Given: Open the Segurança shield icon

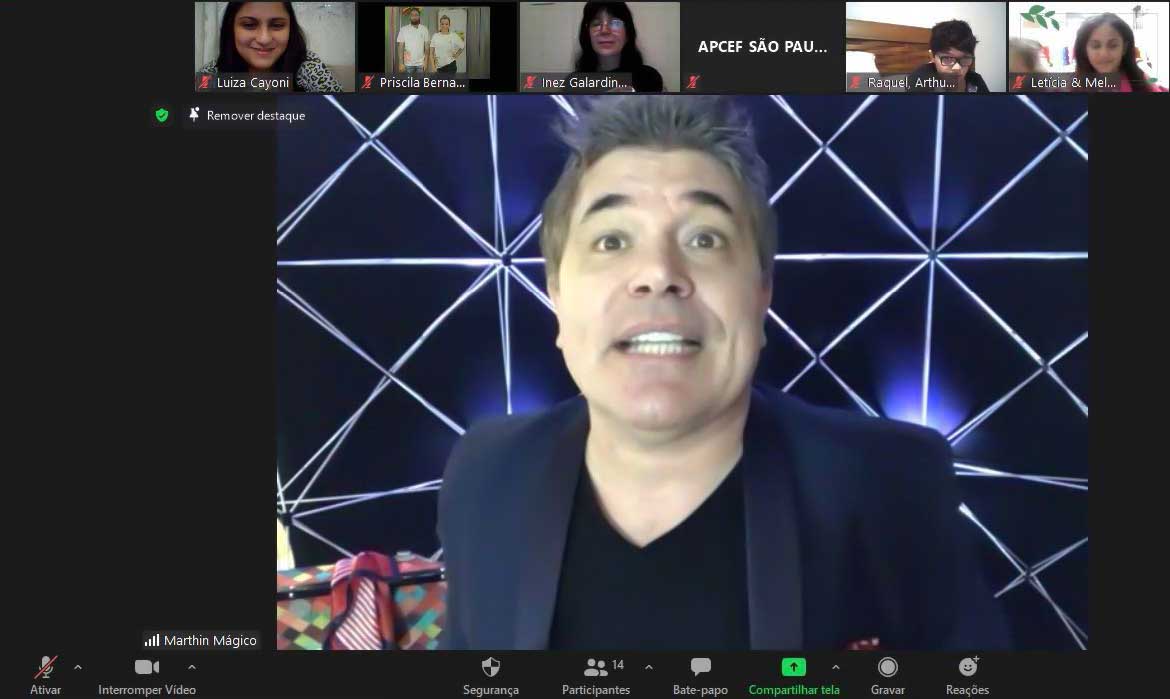Looking at the screenshot, I should point(490,668).
